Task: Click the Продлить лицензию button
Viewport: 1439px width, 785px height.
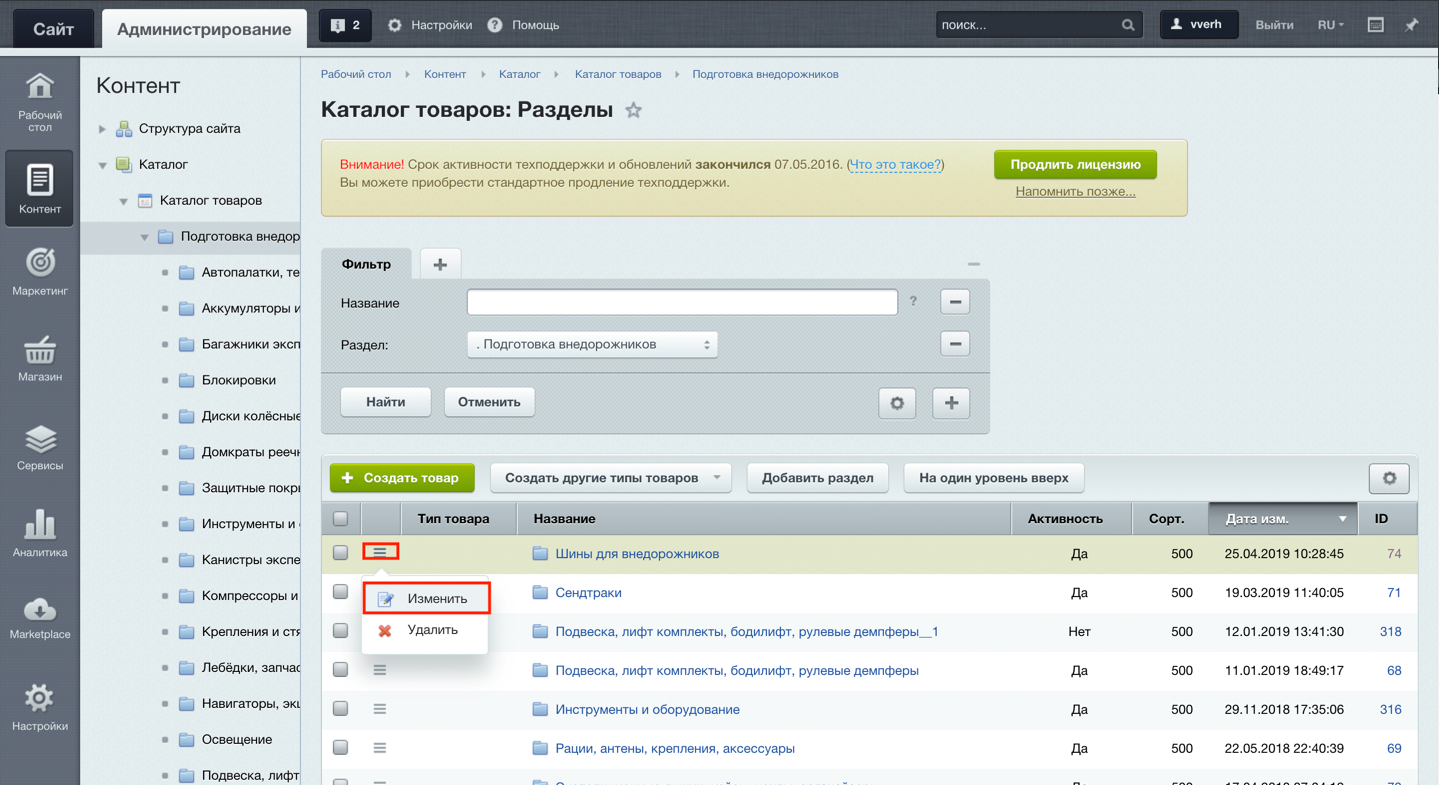Action: (1075, 165)
